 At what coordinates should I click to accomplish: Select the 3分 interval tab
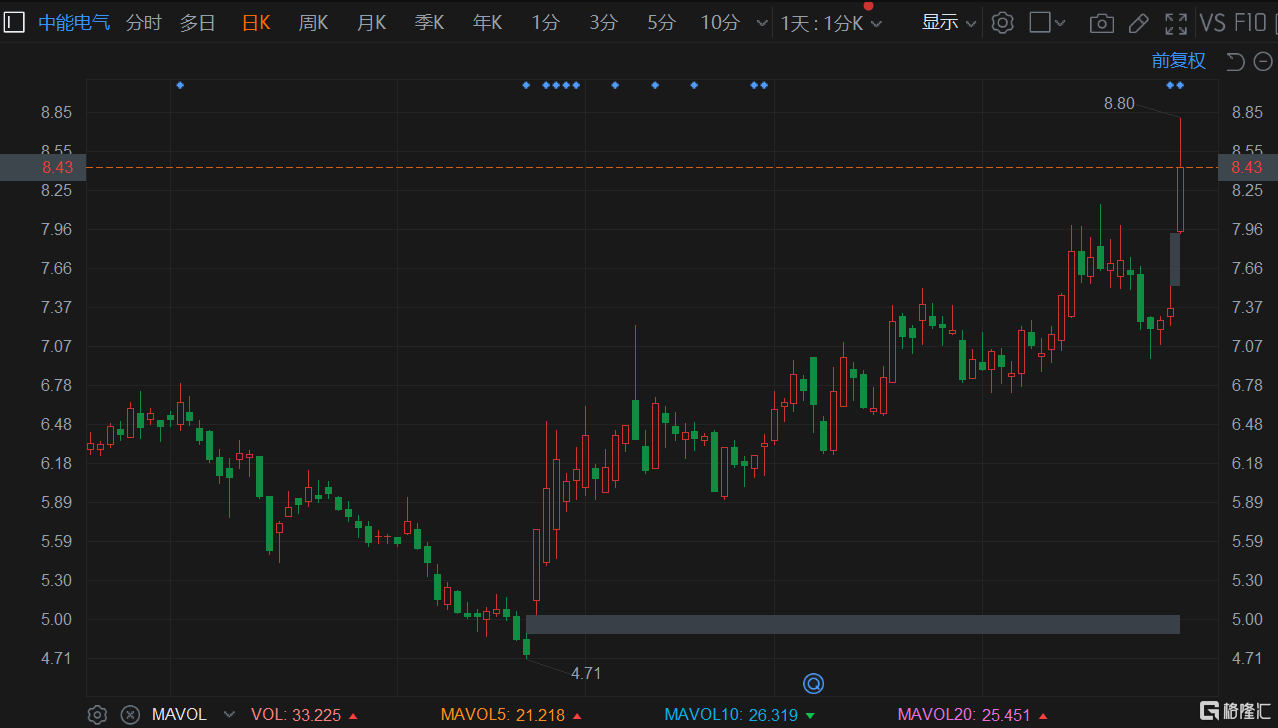[x=604, y=22]
